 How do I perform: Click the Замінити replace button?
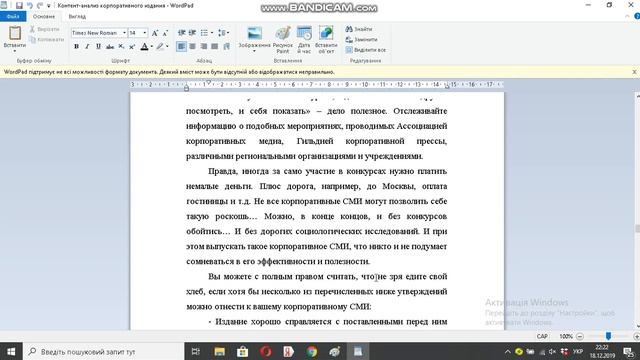click(x=361, y=40)
